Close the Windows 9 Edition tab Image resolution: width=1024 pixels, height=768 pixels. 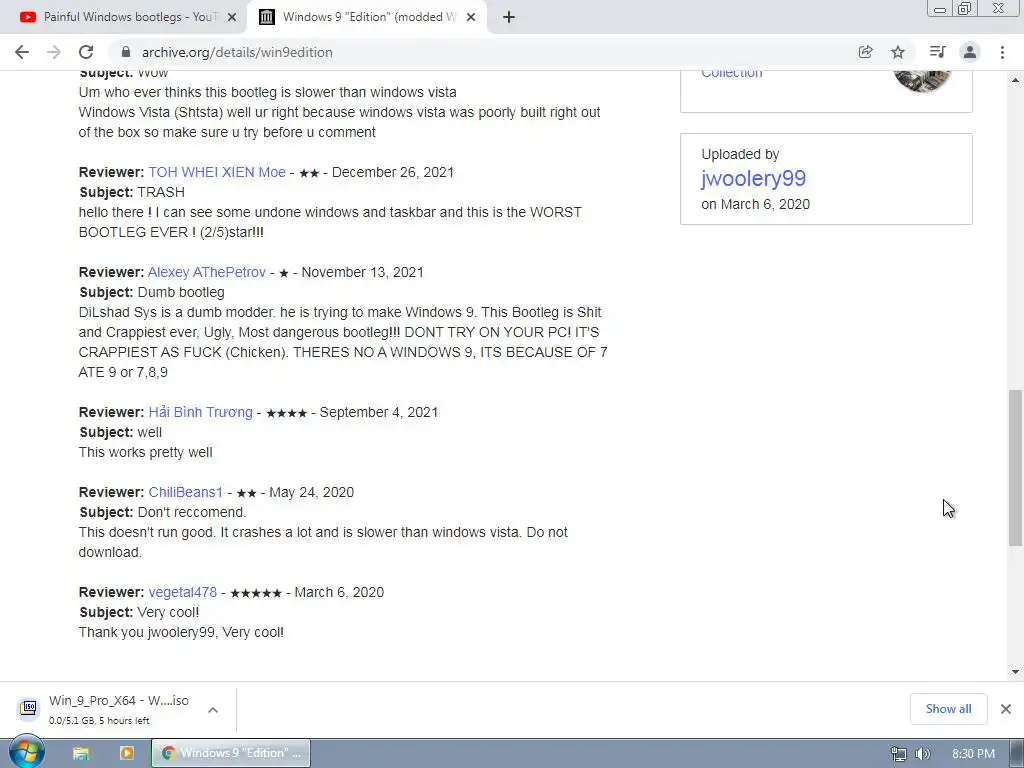(471, 17)
